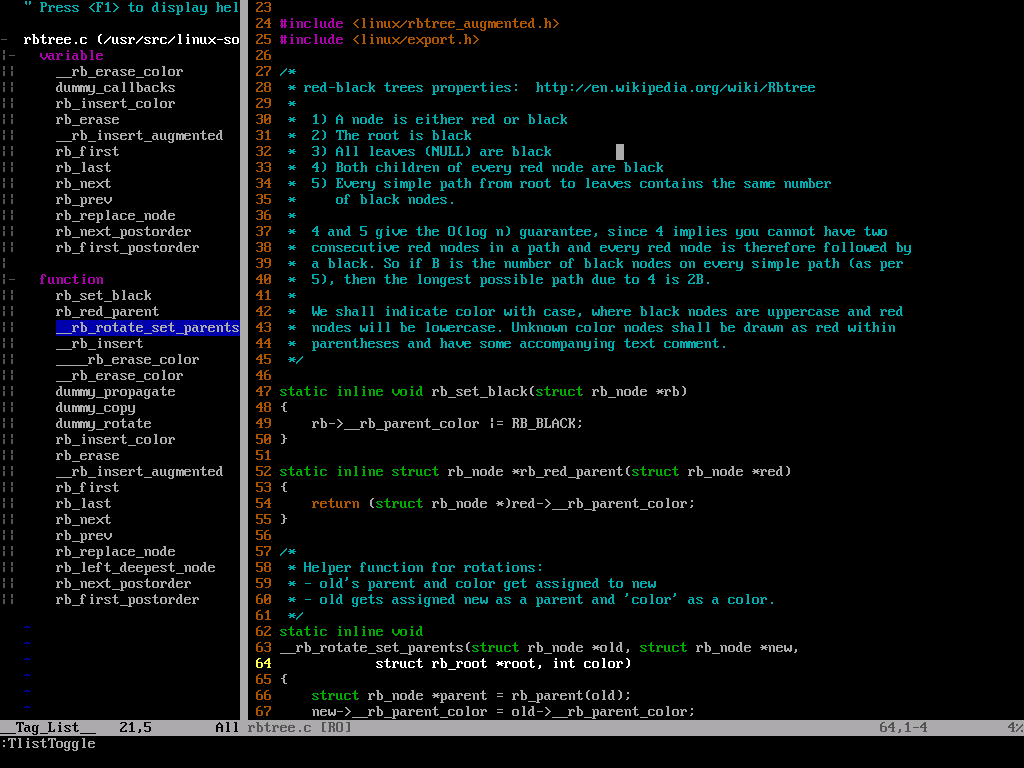Select rb_prev under the variable heading
The width and height of the screenshot is (1024, 768).
point(84,200)
